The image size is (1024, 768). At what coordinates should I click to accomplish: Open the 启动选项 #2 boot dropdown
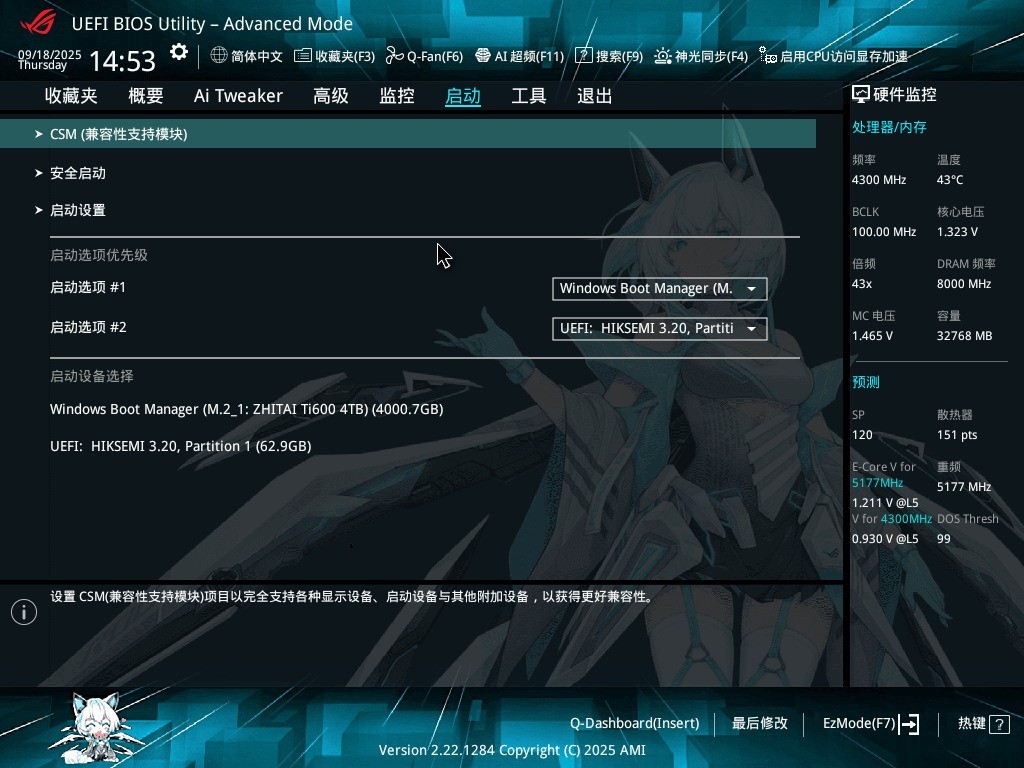point(658,328)
